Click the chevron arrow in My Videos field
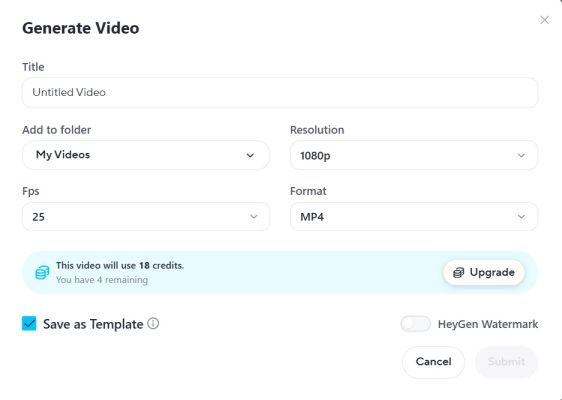562x400 pixels. point(250,155)
